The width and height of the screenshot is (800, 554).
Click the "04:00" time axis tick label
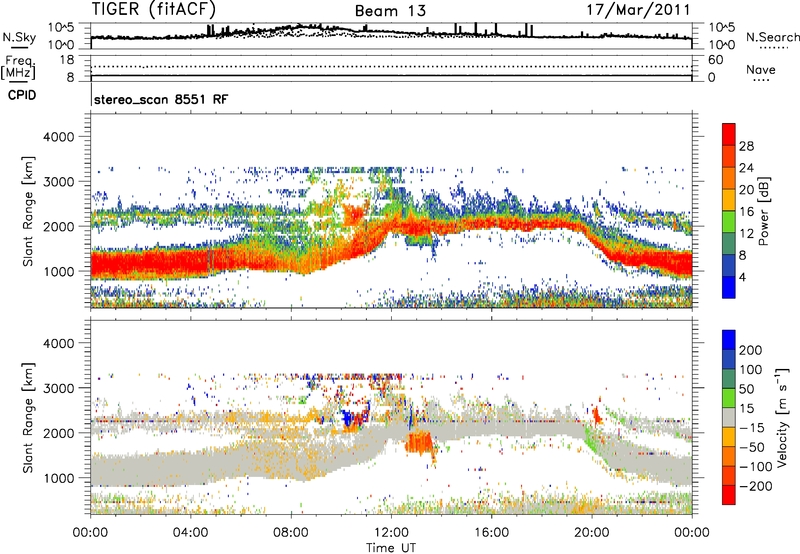click(190, 533)
